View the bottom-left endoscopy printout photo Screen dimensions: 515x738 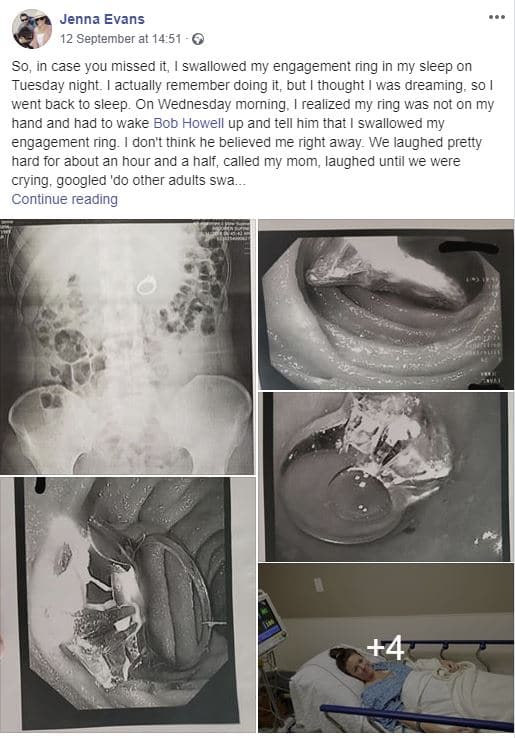pos(127,605)
